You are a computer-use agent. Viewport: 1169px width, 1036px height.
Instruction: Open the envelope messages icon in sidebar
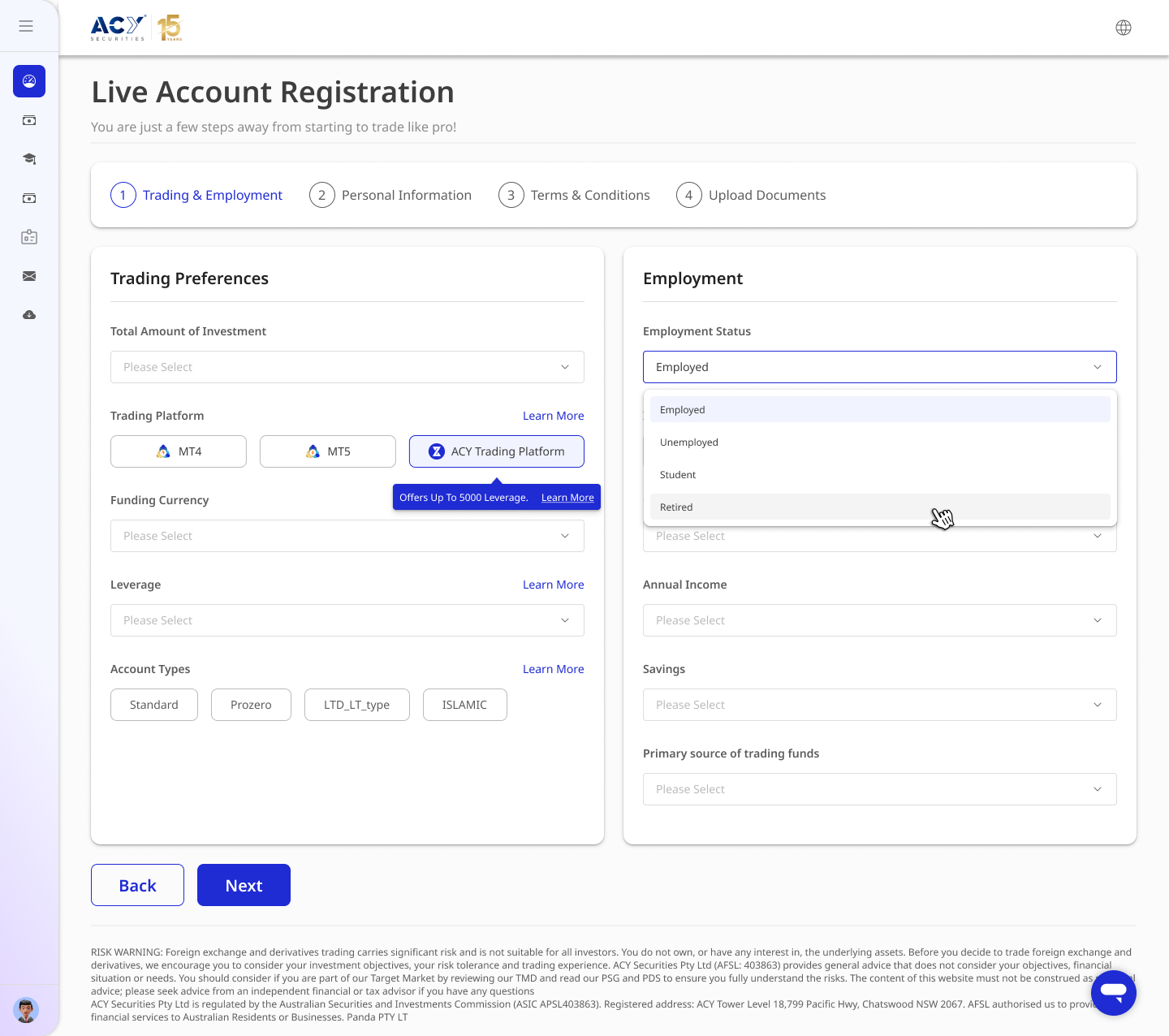tap(28, 276)
